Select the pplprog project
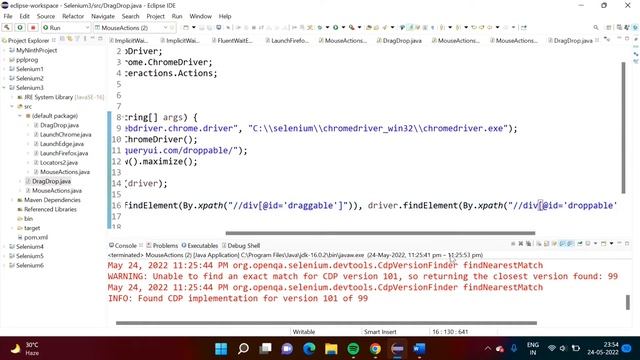The height and width of the screenshot is (360, 640). point(27,60)
